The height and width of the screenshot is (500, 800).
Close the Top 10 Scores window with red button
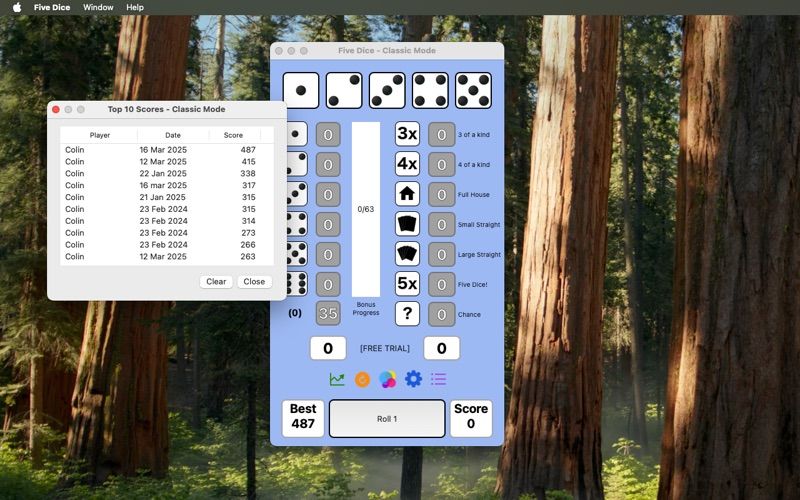[56, 109]
